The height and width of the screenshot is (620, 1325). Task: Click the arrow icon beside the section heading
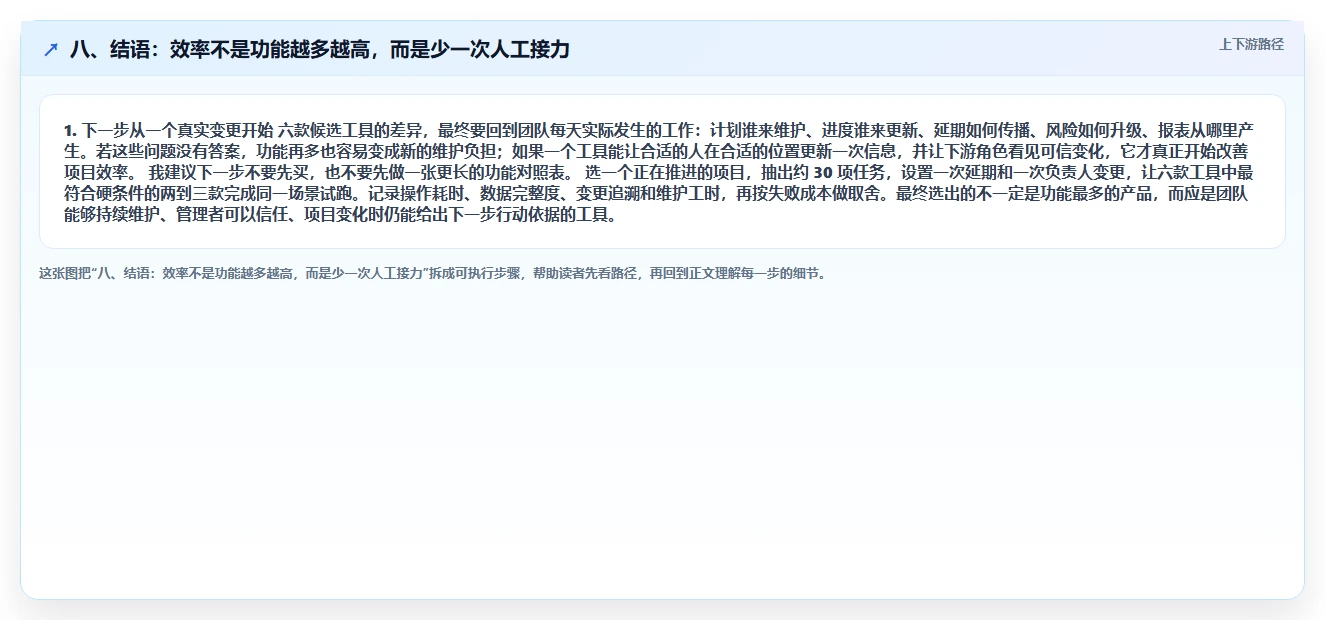pos(50,49)
